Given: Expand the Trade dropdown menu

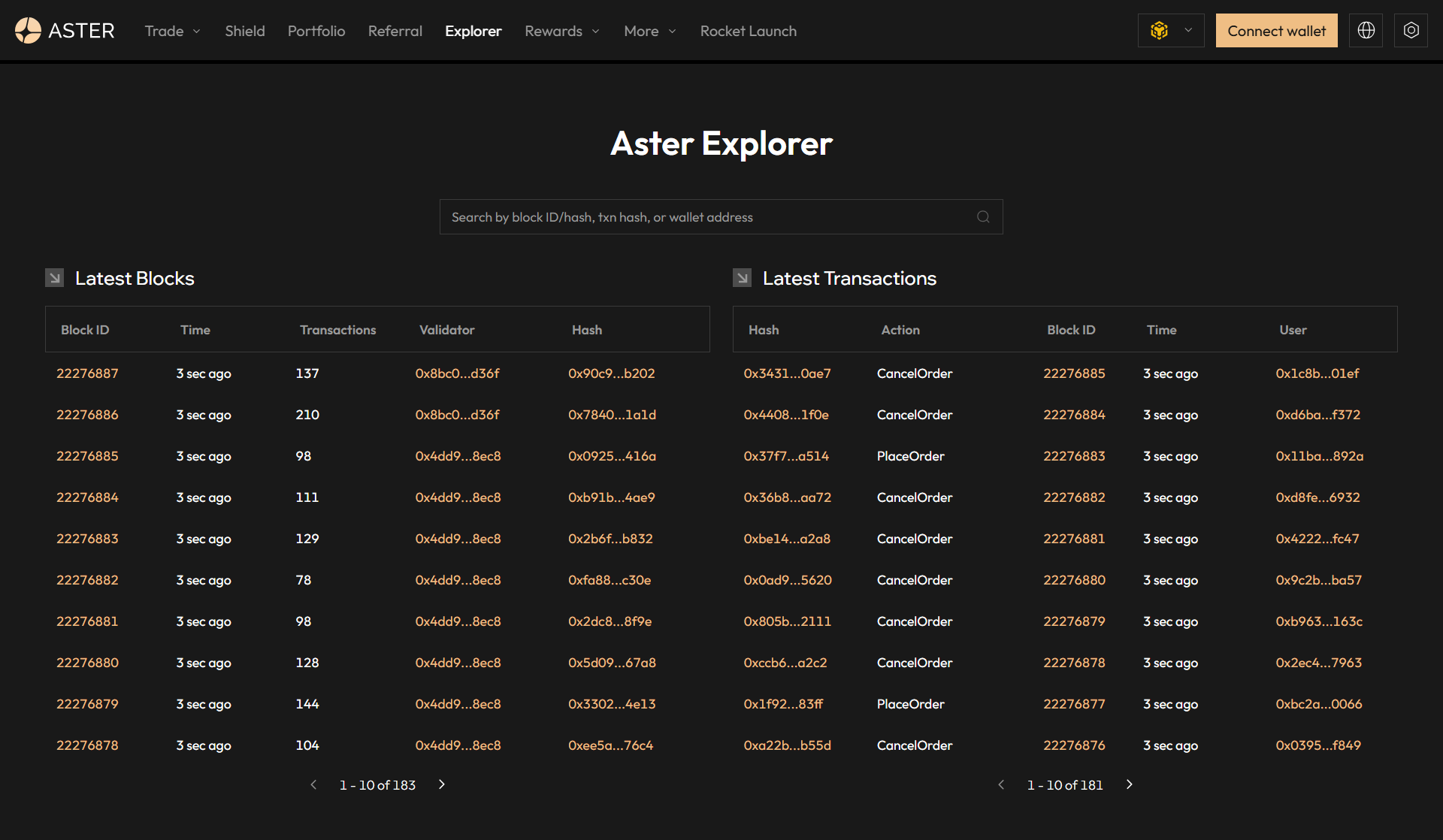Looking at the screenshot, I should [171, 31].
